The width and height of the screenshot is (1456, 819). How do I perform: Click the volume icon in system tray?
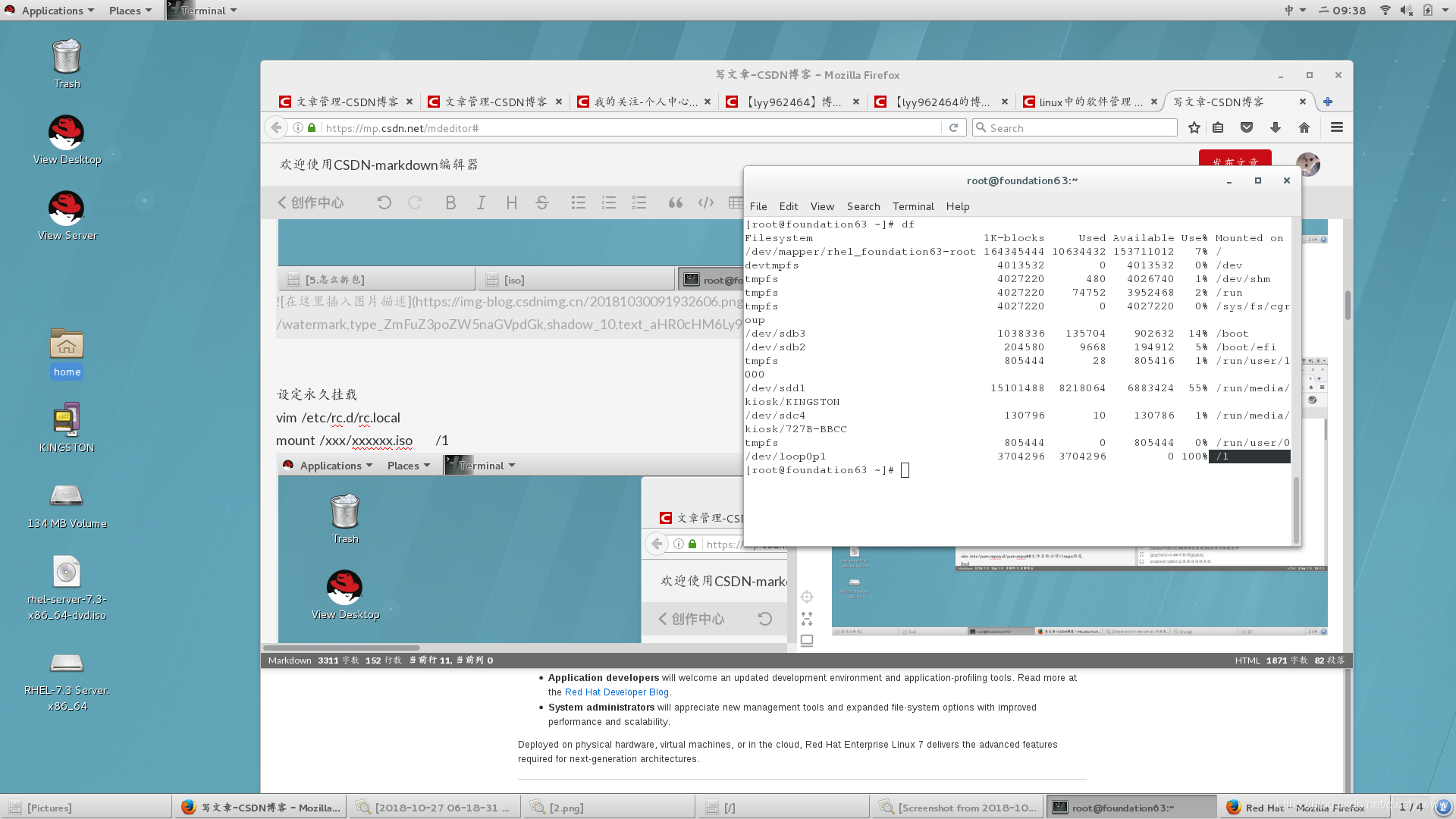(x=1406, y=10)
